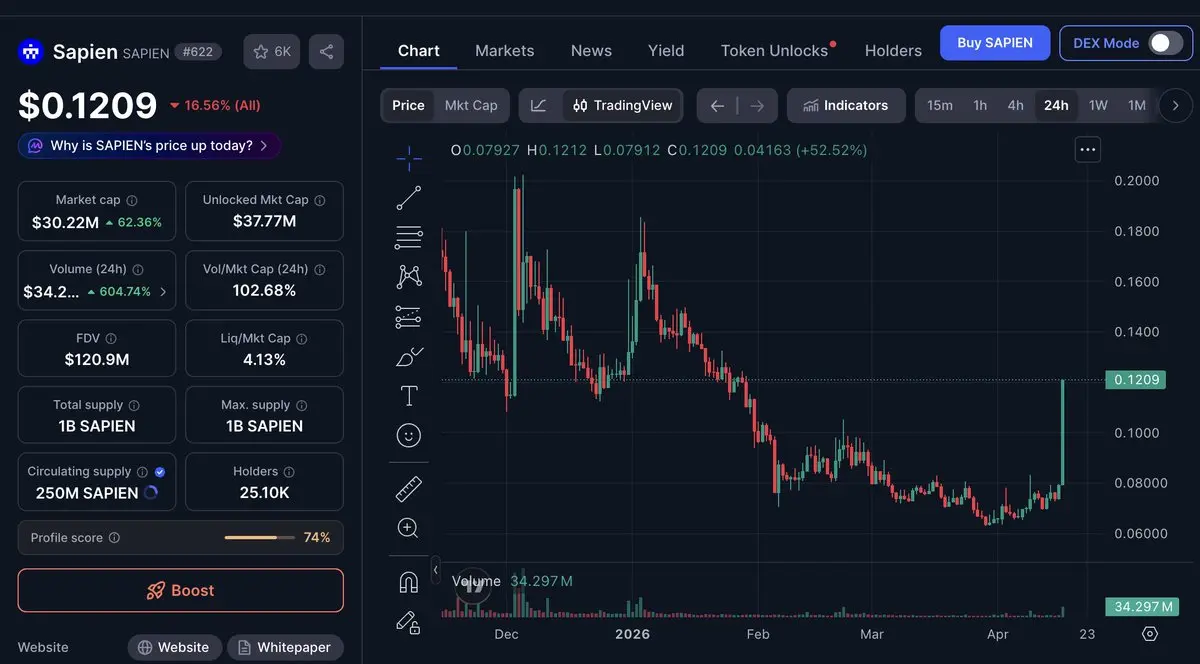Open the Token Unlocks tab
Viewport: 1200px width, 664px height.
pos(775,50)
